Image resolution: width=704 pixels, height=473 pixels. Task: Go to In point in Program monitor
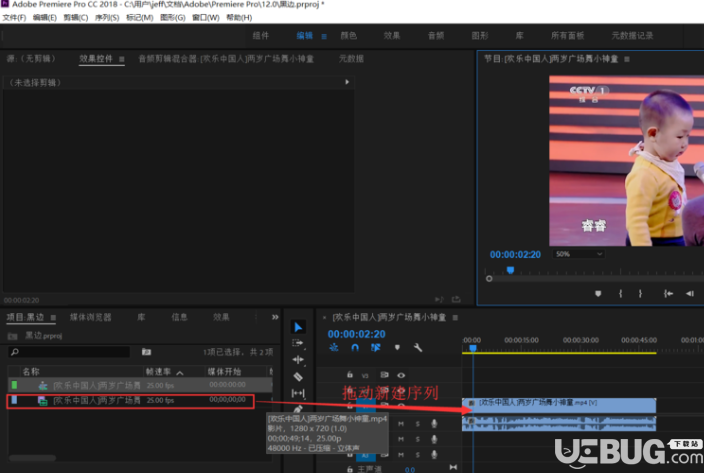point(668,293)
